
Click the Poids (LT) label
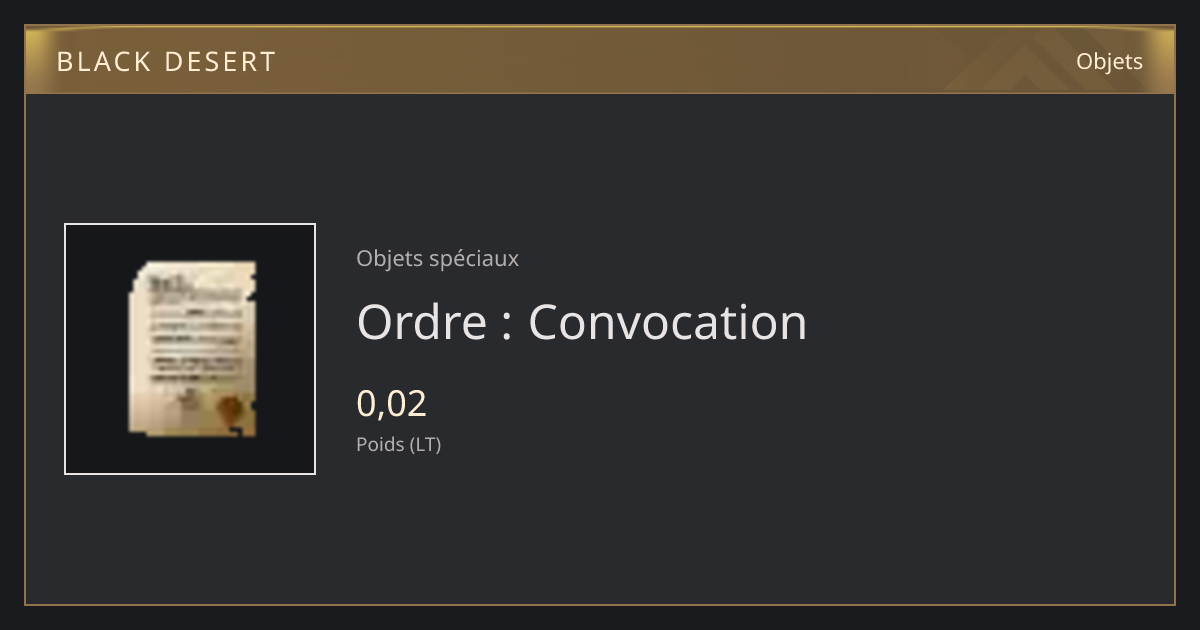tap(398, 445)
